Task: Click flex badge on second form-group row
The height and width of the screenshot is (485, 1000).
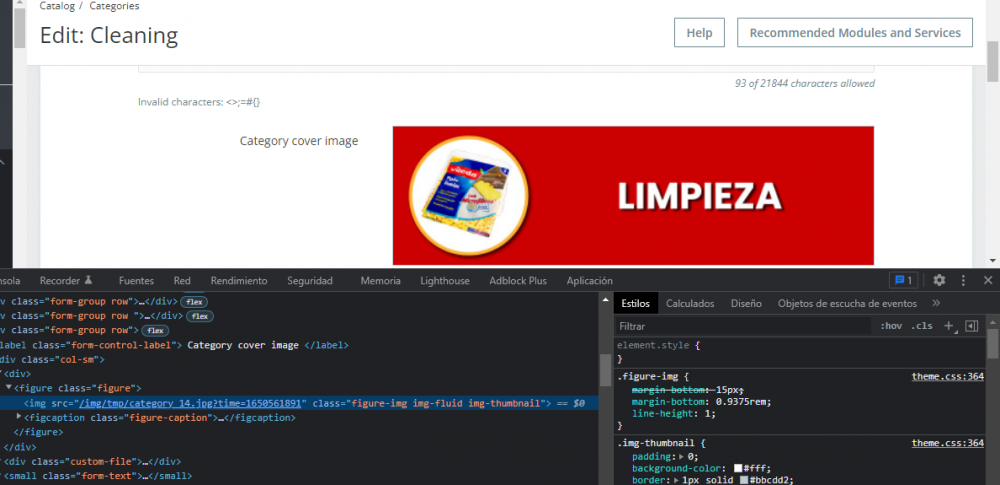Action: pos(200,316)
